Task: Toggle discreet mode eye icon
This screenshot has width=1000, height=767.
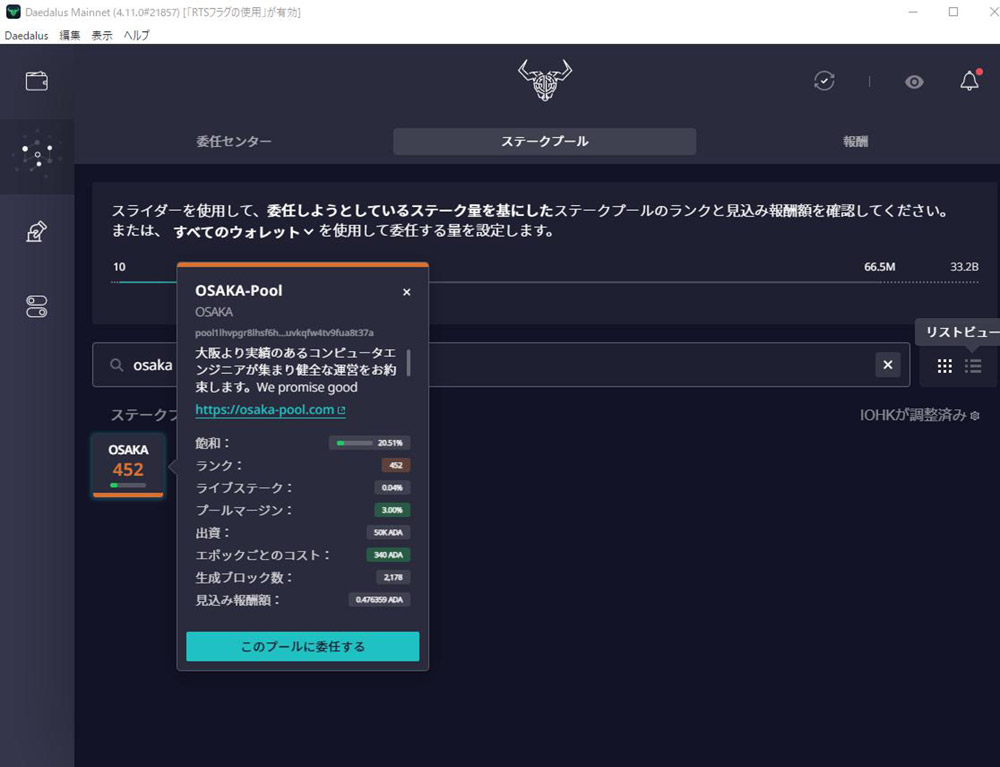Action: tap(914, 82)
